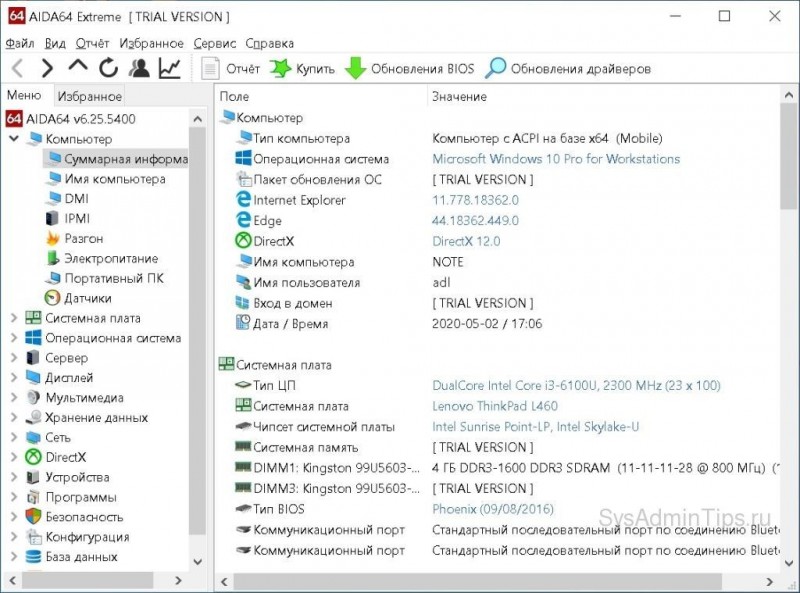Select Датчики sensors tree item

(78, 298)
